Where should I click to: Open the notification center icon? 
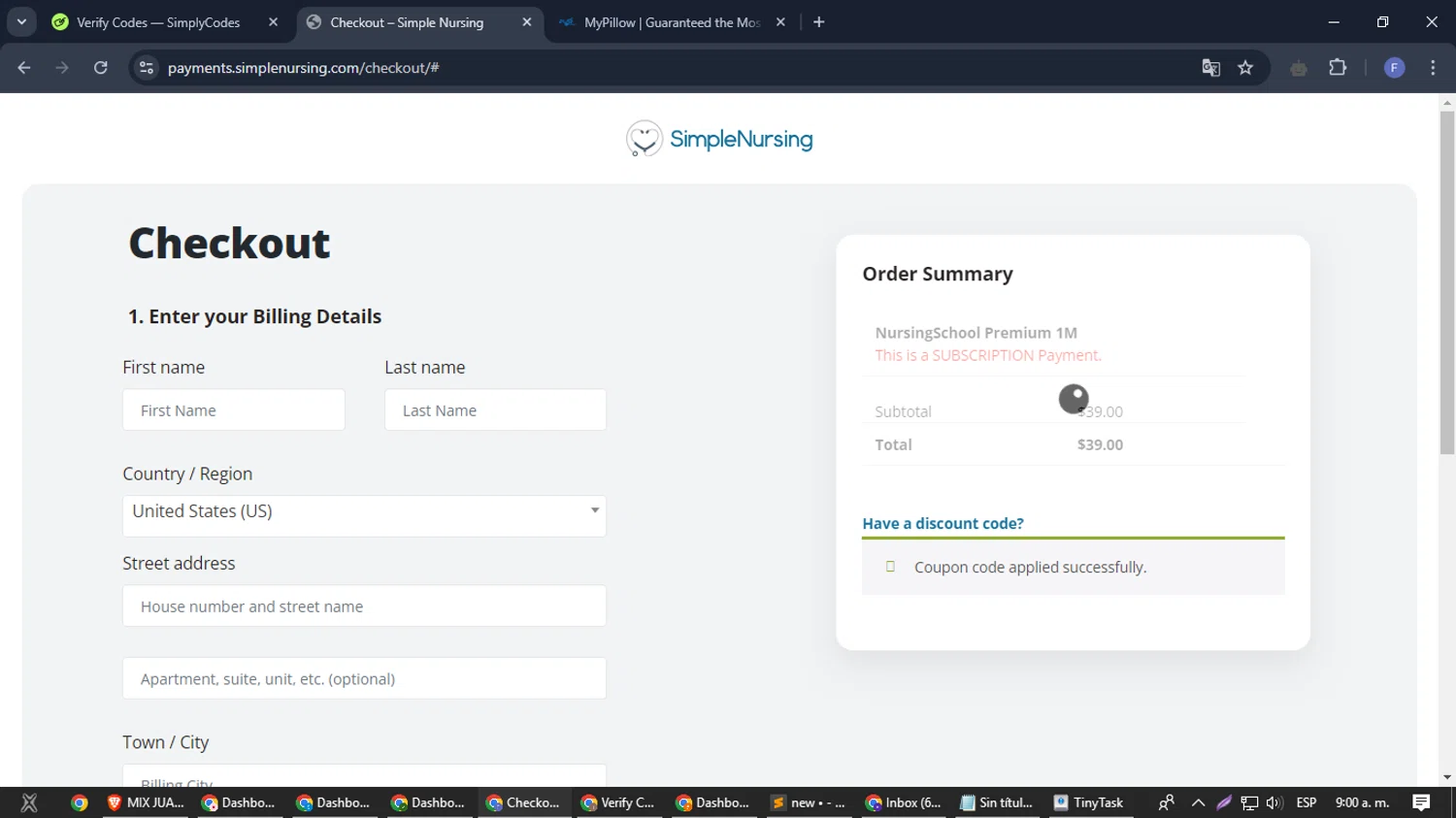tap(1421, 802)
